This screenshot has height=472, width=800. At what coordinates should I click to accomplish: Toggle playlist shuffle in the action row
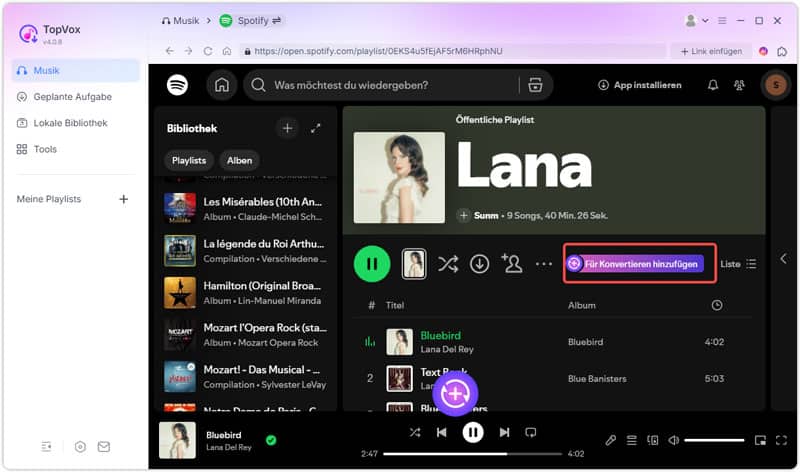447,264
